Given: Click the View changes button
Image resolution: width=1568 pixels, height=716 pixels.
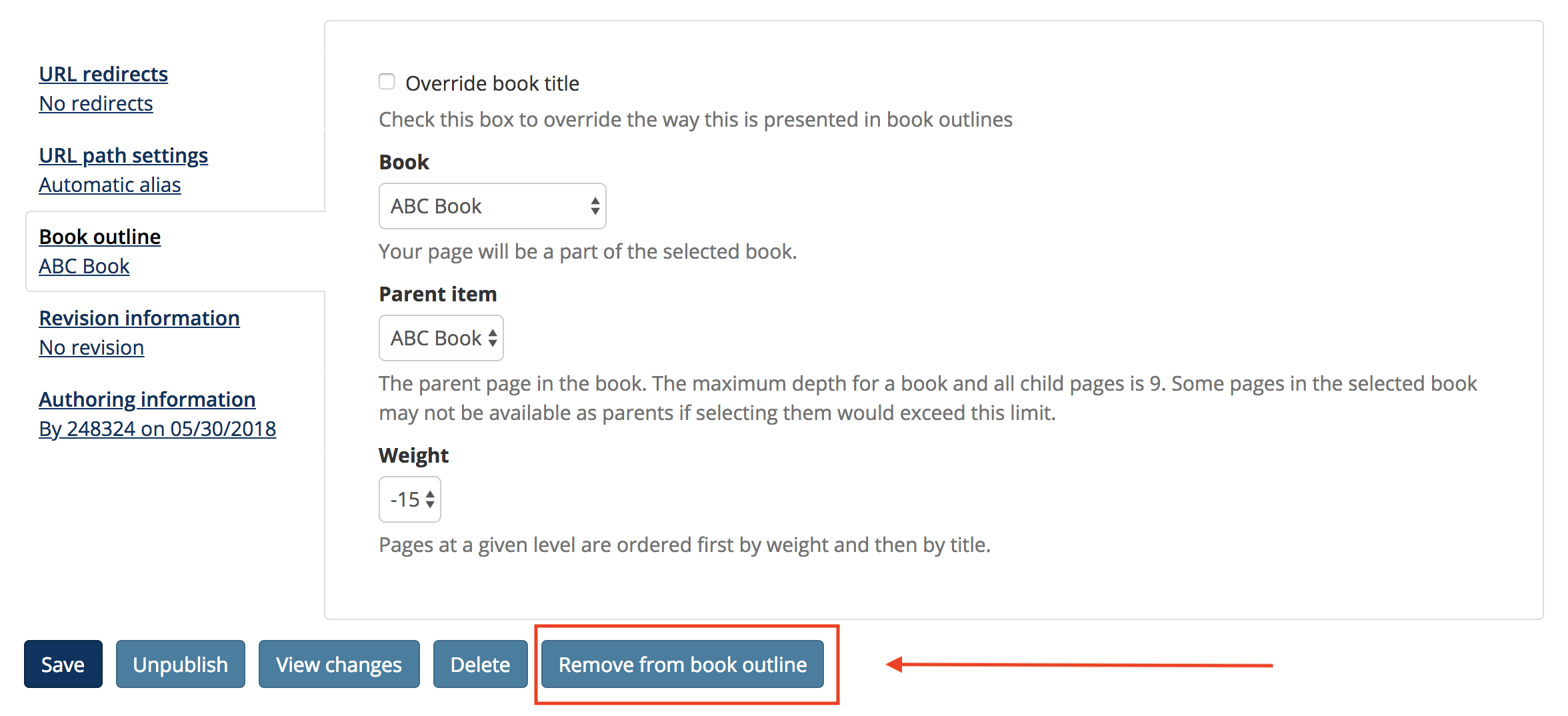Looking at the screenshot, I should [339, 664].
